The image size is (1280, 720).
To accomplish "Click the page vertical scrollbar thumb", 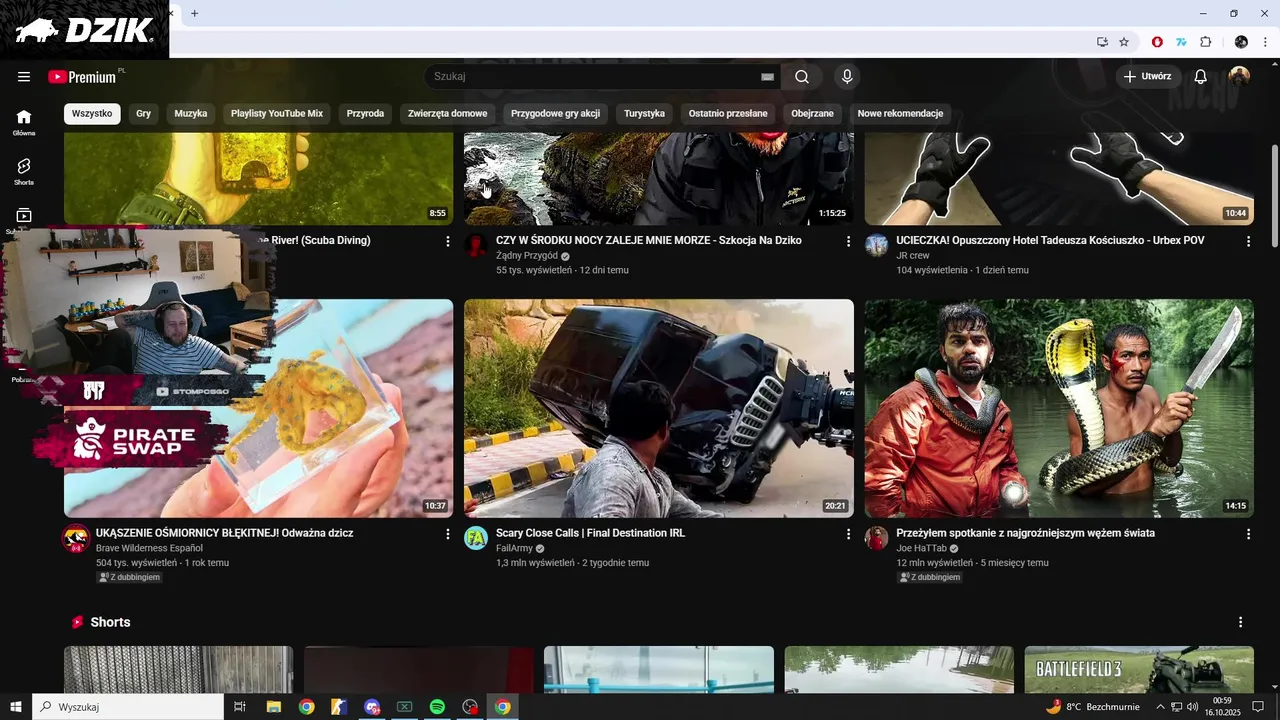I will 1274,196.
